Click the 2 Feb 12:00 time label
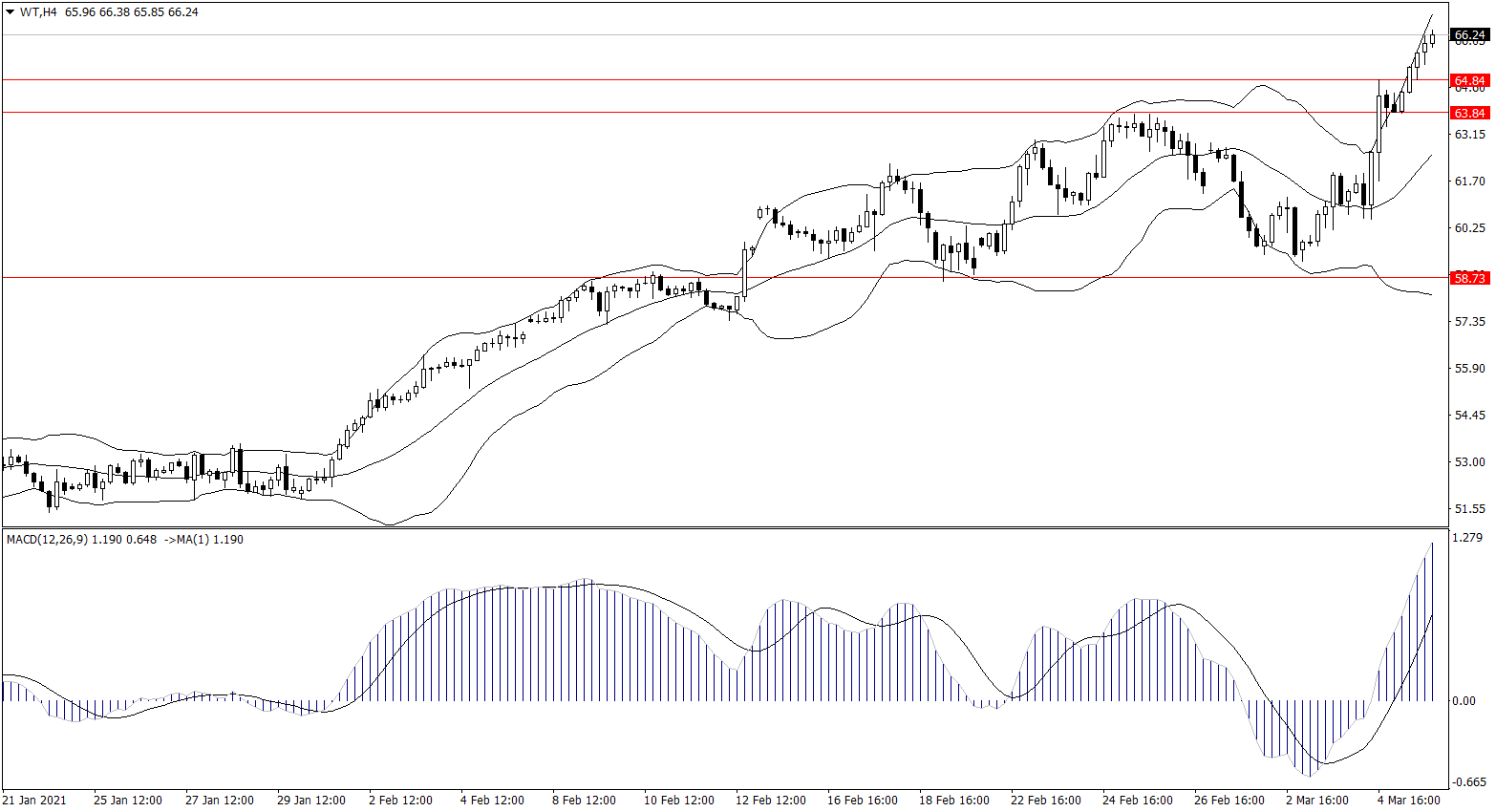 pyautogui.click(x=400, y=801)
